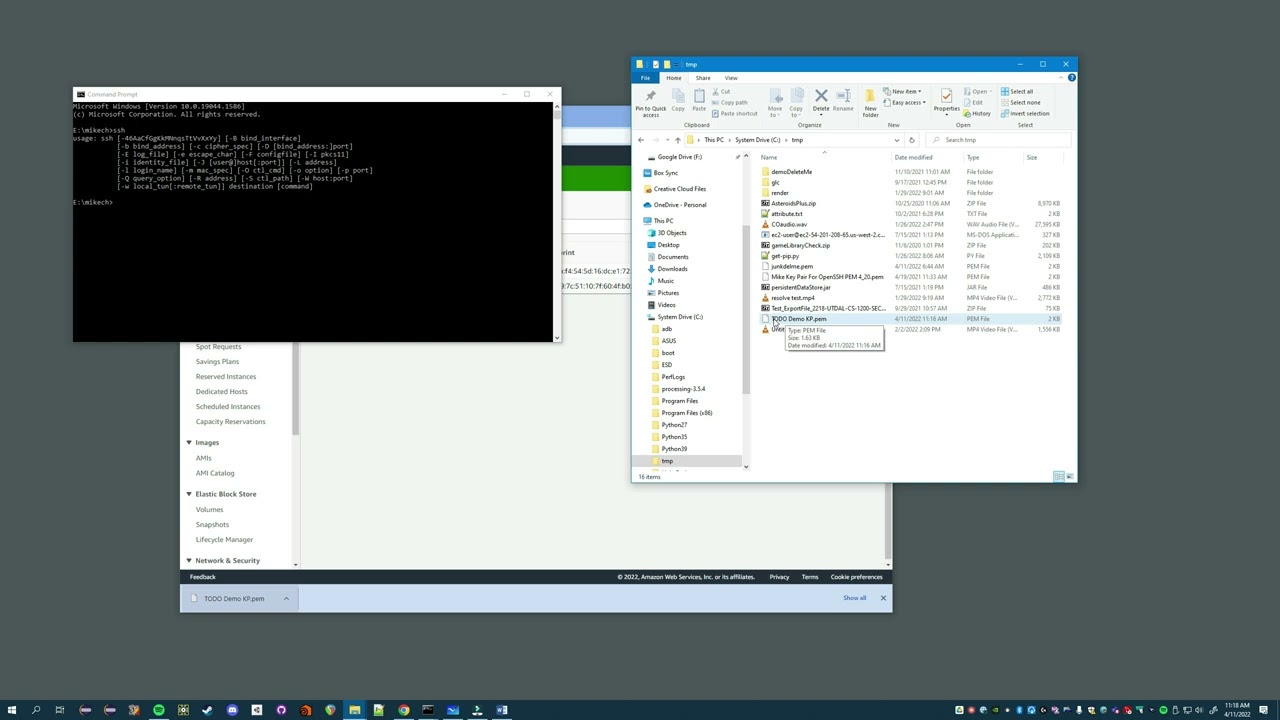Open Word from the taskbar
Screen dimensions: 1280x720
[502, 710]
